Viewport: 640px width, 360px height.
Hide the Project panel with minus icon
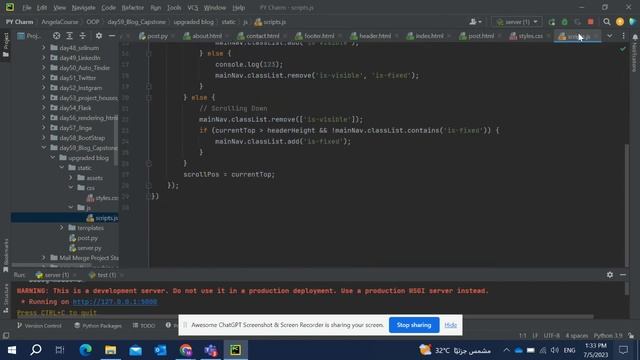pyautogui.click(x=112, y=36)
